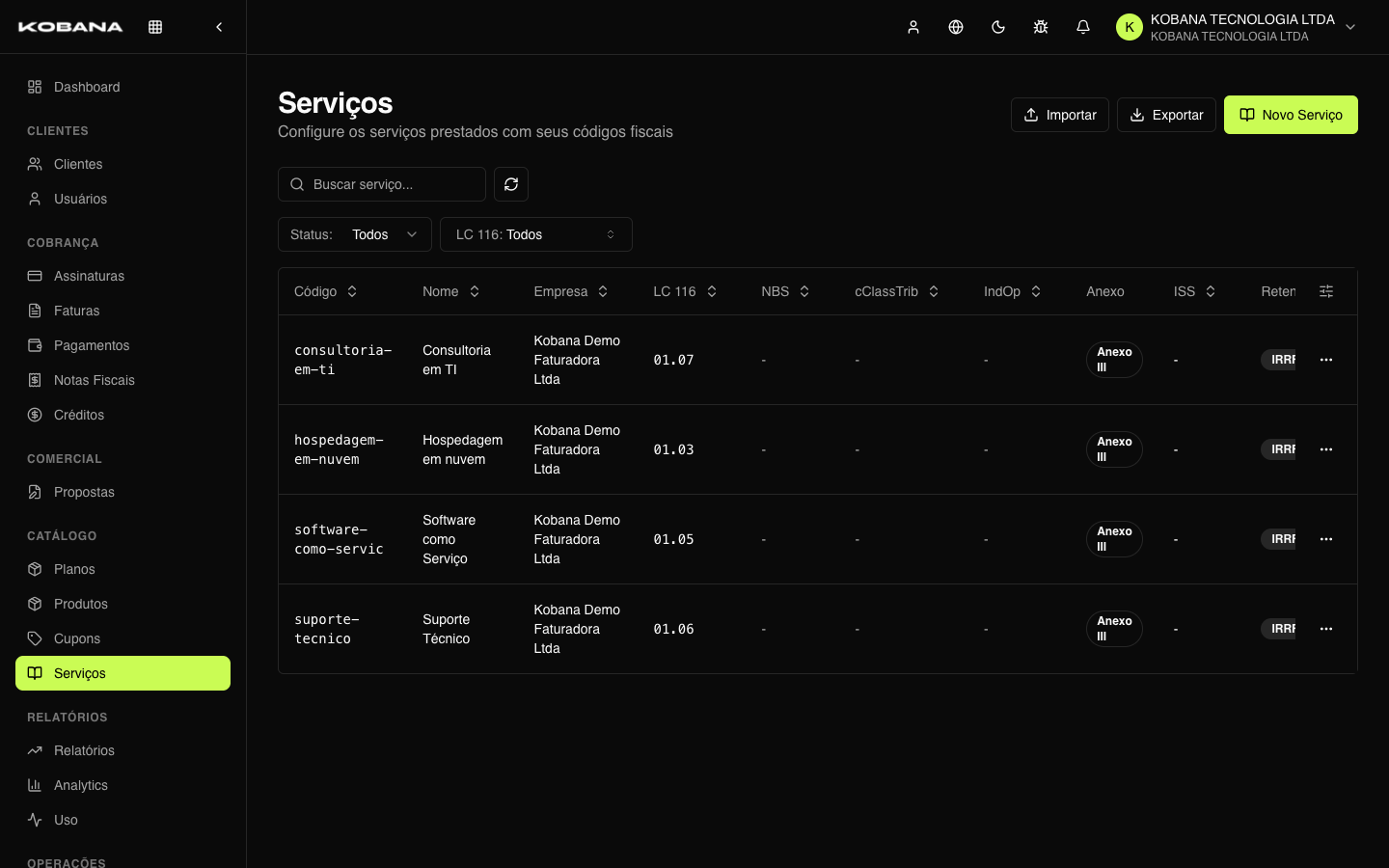Viewport: 1389px width, 868px height.
Task: Click the green K account avatar
Action: [1130, 27]
